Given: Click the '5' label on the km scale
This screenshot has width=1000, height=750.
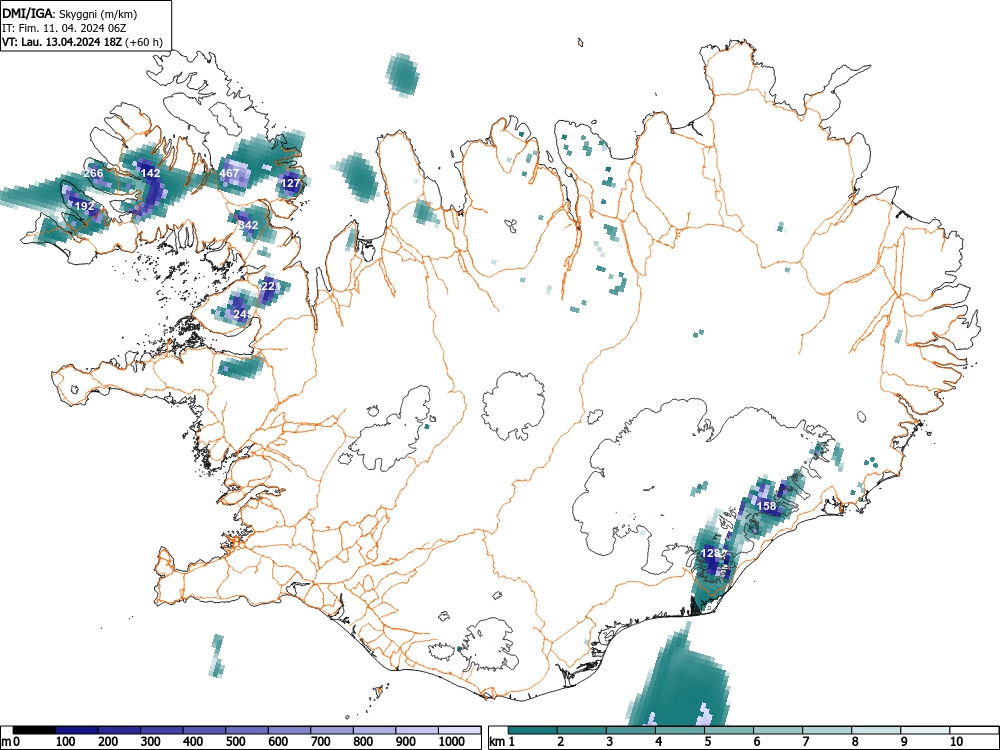Looking at the screenshot, I should click(x=708, y=742).
